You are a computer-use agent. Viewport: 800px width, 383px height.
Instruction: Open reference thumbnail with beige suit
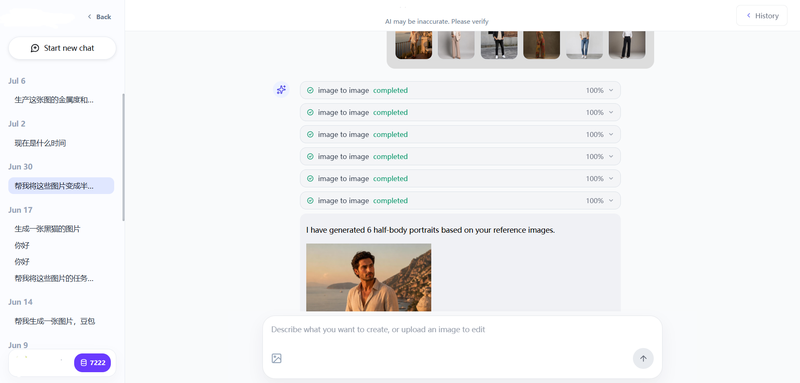(456, 45)
